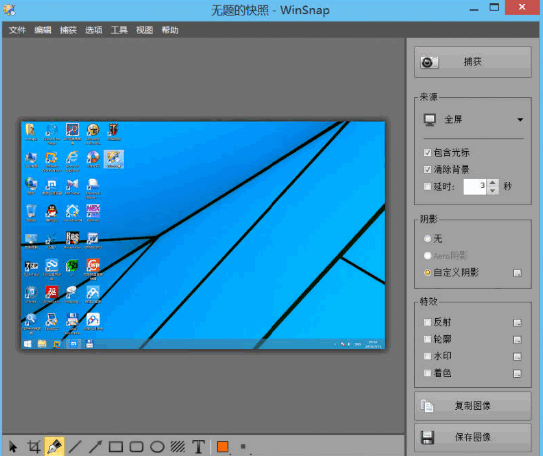Open the 全屏 source dropdown

click(473, 119)
